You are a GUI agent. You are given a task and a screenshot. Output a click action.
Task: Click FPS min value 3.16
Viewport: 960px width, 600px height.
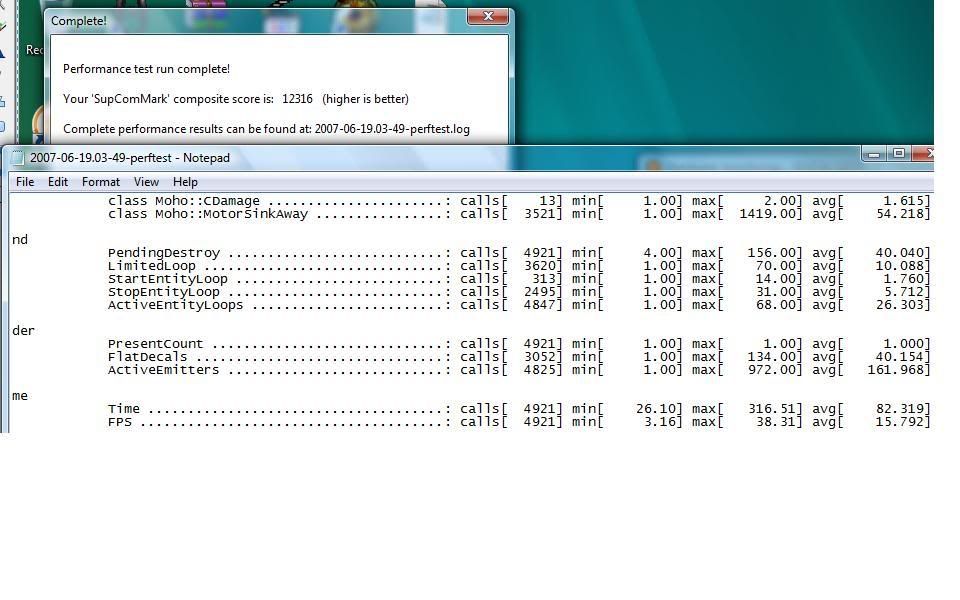coord(661,422)
